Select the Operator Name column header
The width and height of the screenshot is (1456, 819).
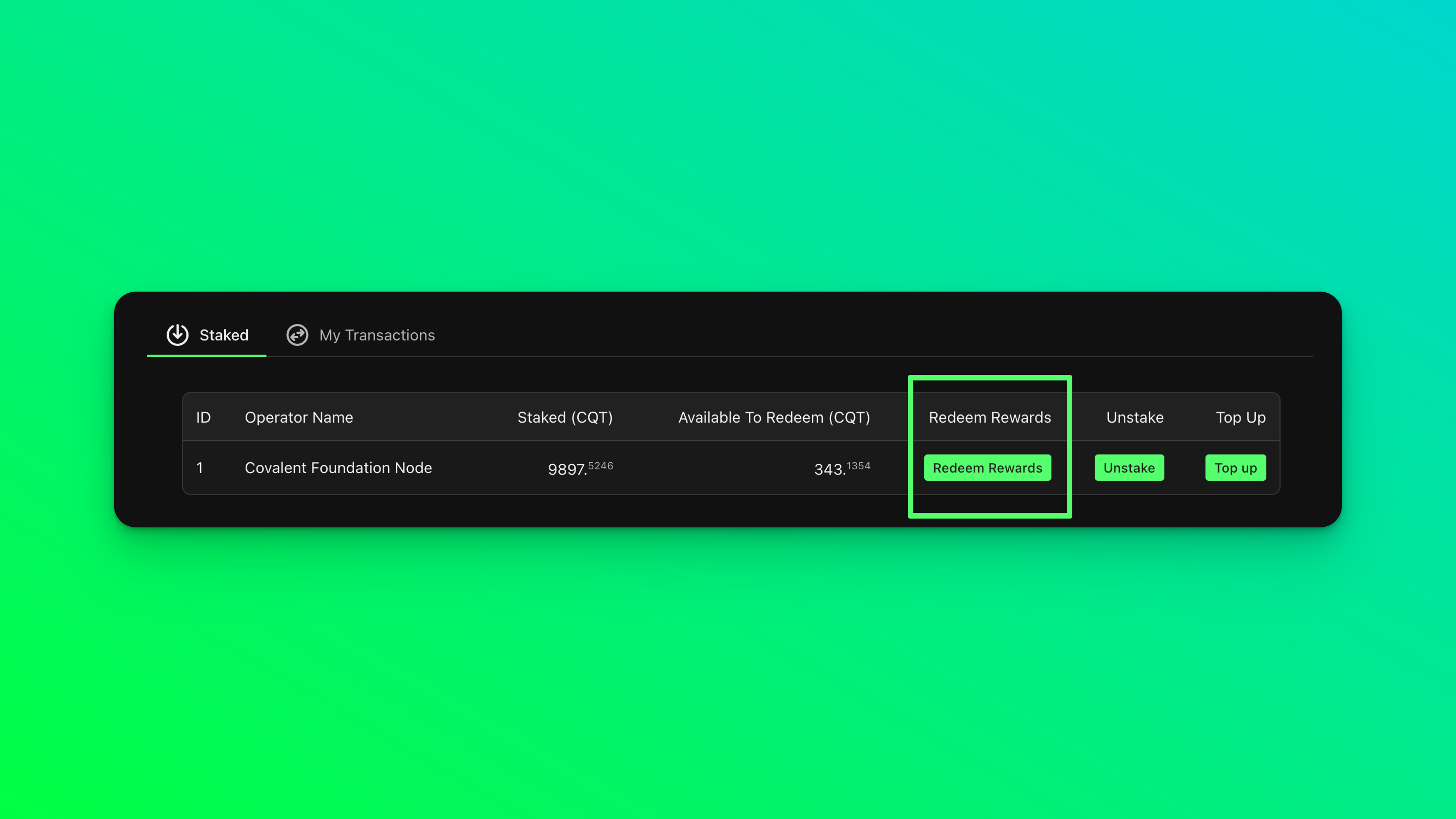point(299,417)
